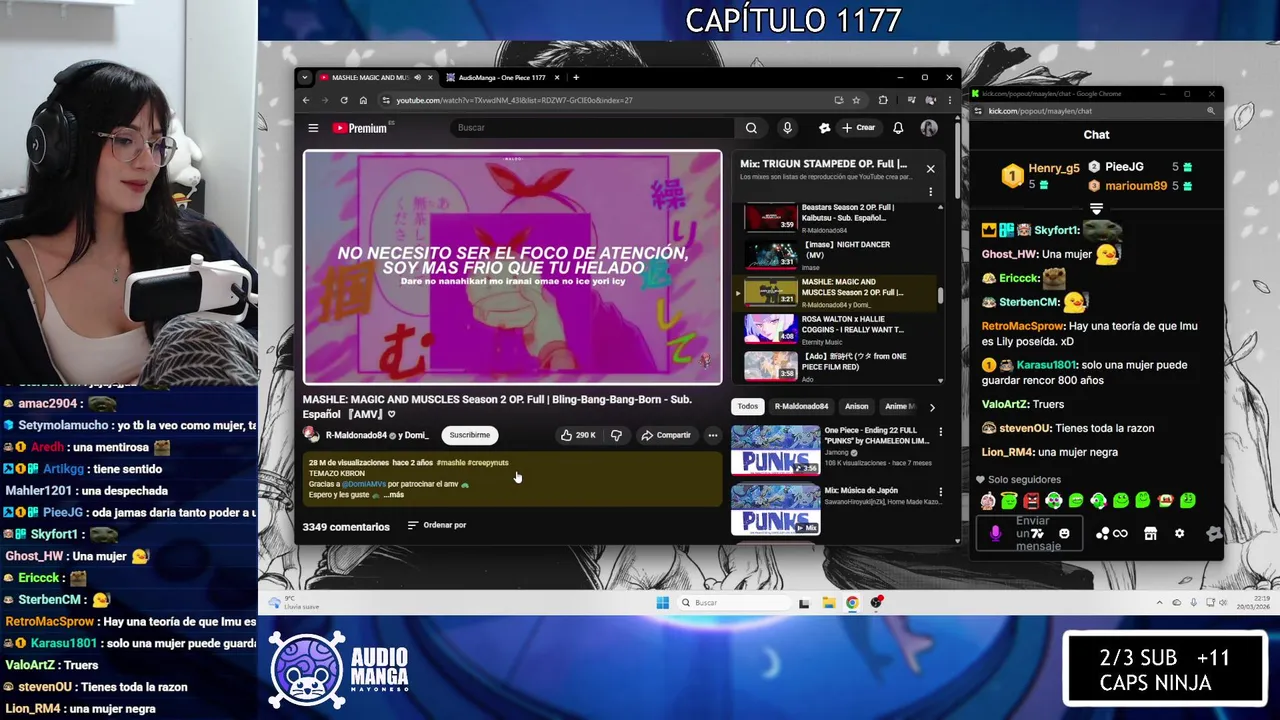Open options for Mix: Música de Japón
This screenshot has width=1280, height=720.
[x=940, y=491]
